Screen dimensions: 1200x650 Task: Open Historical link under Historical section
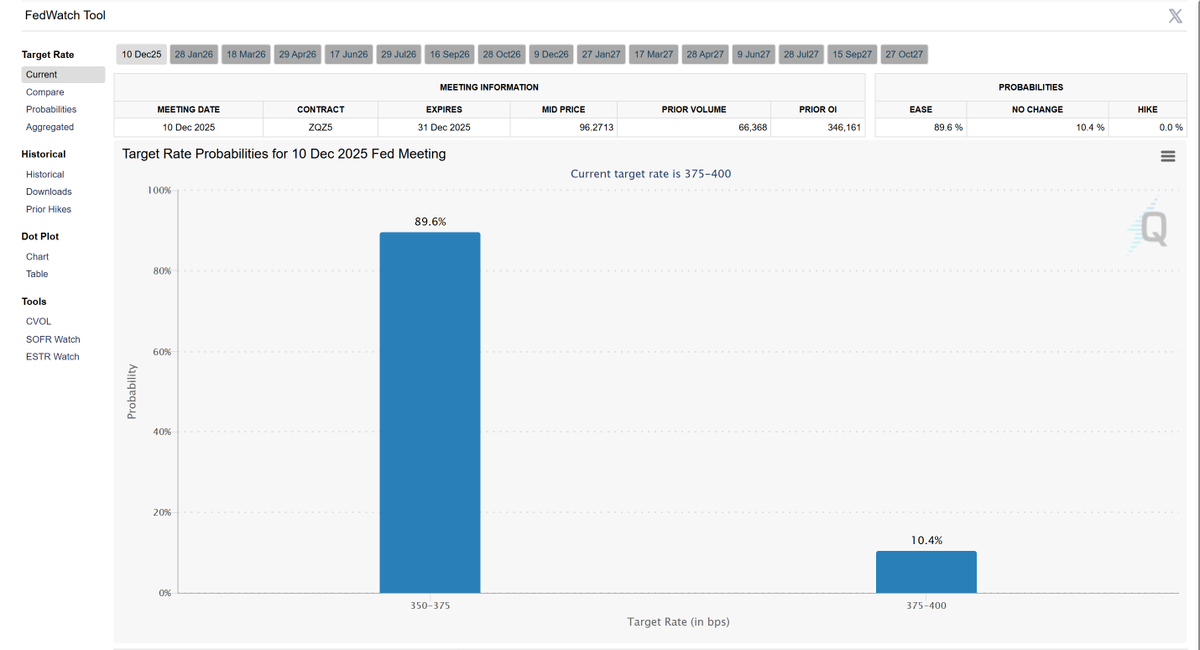tap(45, 174)
